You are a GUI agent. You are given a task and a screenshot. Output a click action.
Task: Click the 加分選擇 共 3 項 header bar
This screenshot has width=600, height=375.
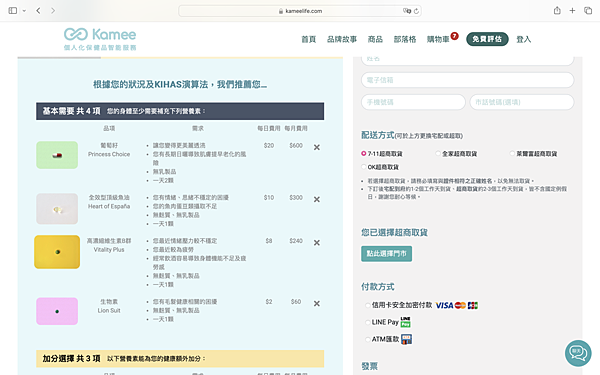pyautogui.click(x=180, y=359)
